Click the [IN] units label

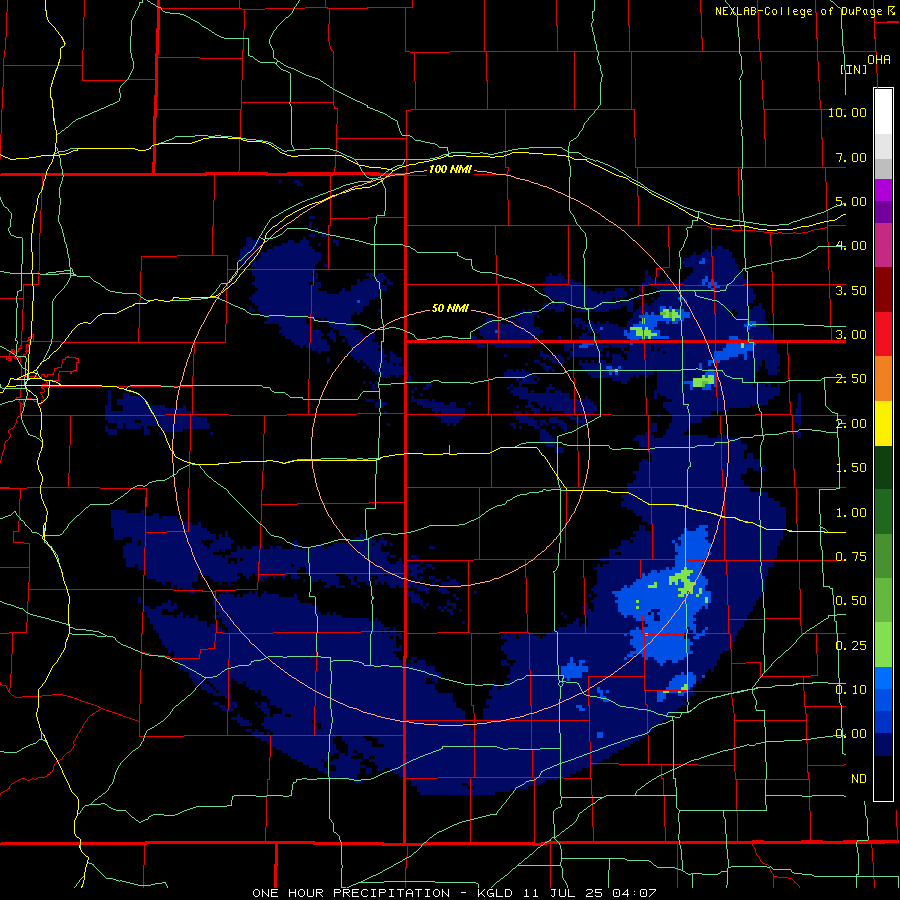click(854, 69)
